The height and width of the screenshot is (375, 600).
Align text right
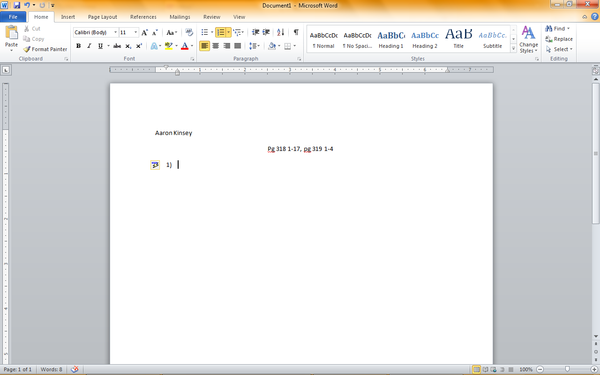[x=227, y=46]
